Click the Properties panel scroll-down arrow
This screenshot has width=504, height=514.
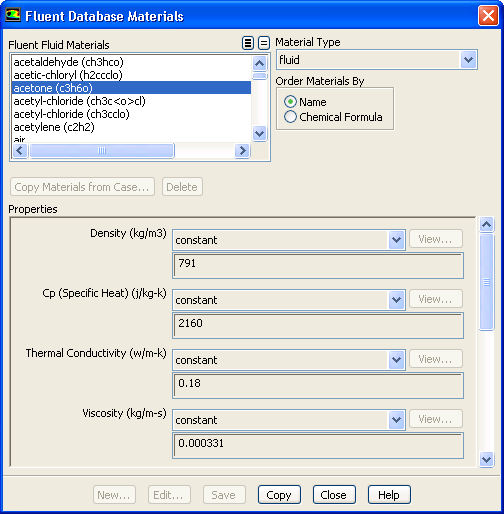click(x=486, y=460)
